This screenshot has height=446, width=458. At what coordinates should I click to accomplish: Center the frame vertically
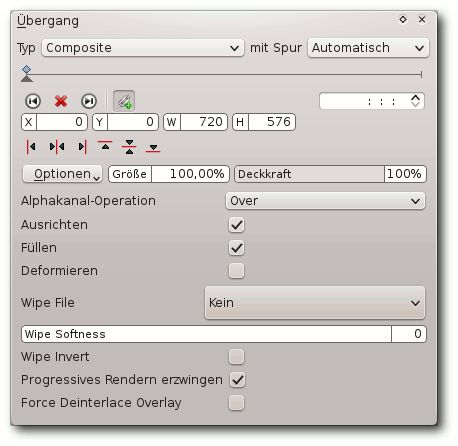click(x=129, y=147)
